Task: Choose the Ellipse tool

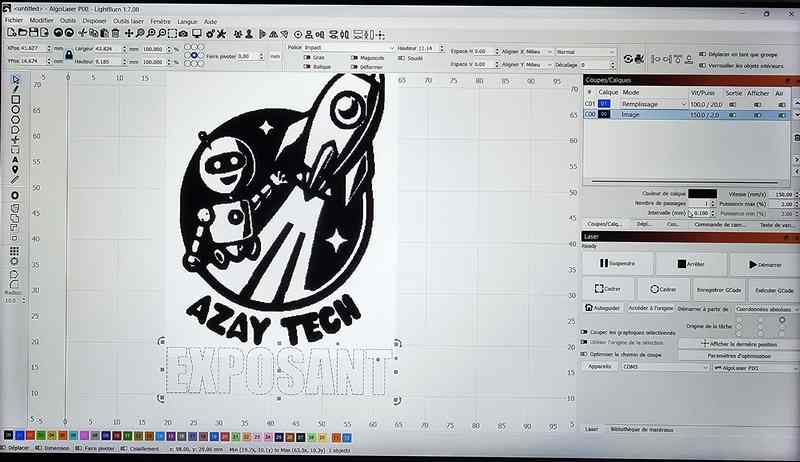Action: 16,109
